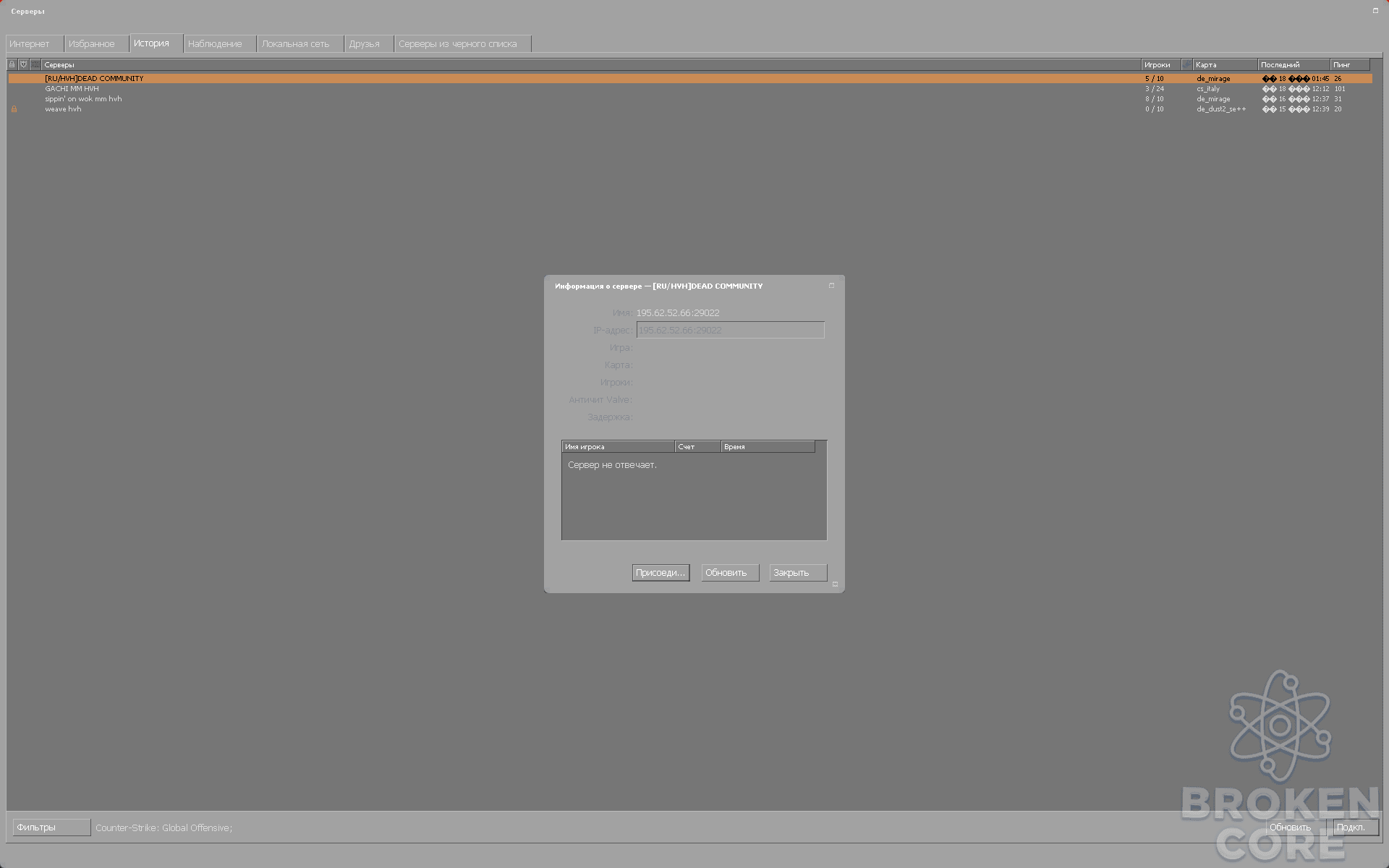The height and width of the screenshot is (868, 1389).
Task: Sort by MOD column header icon
Action: pyautogui.click(x=35, y=64)
